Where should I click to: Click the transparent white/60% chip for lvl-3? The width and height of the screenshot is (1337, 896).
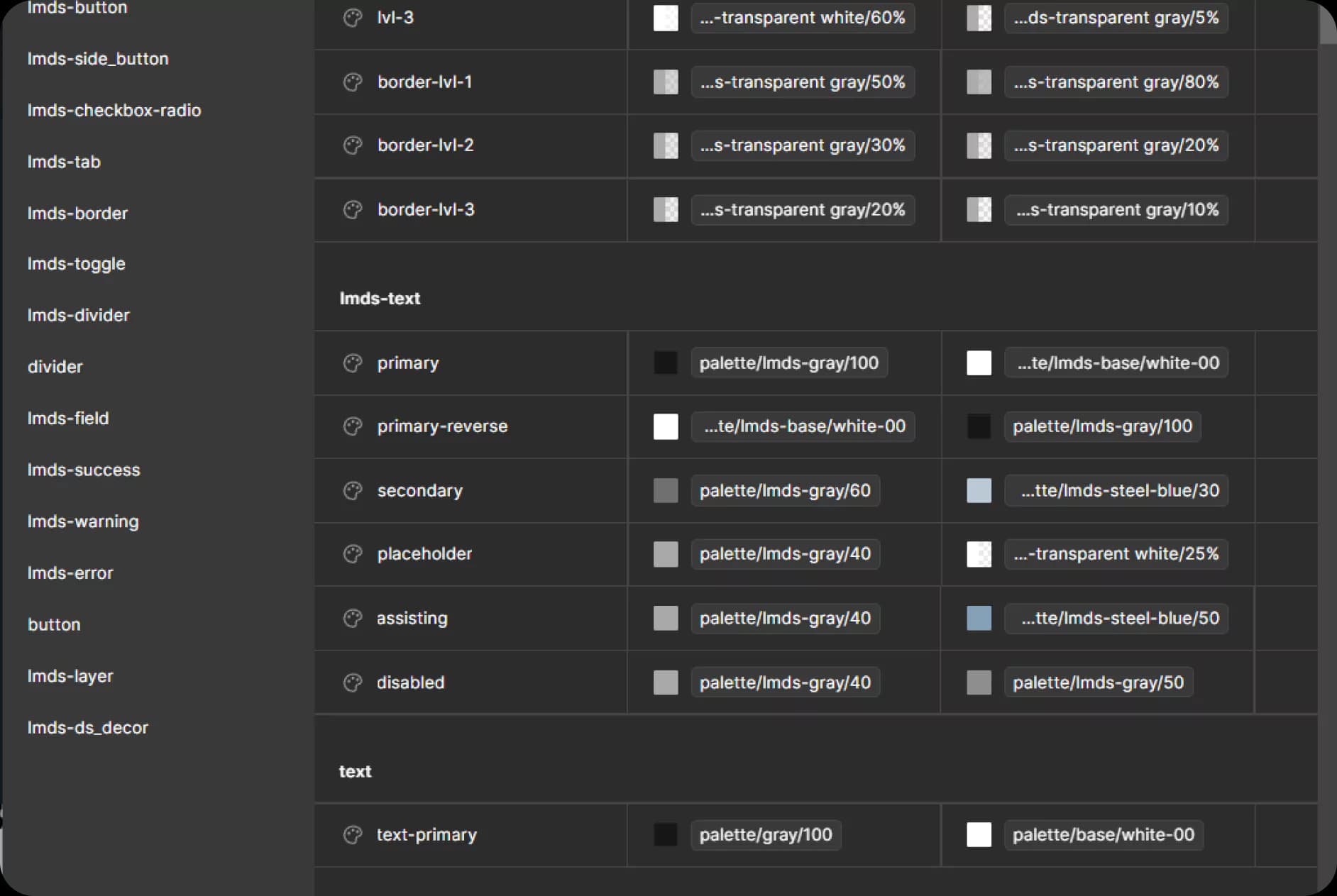click(x=803, y=18)
